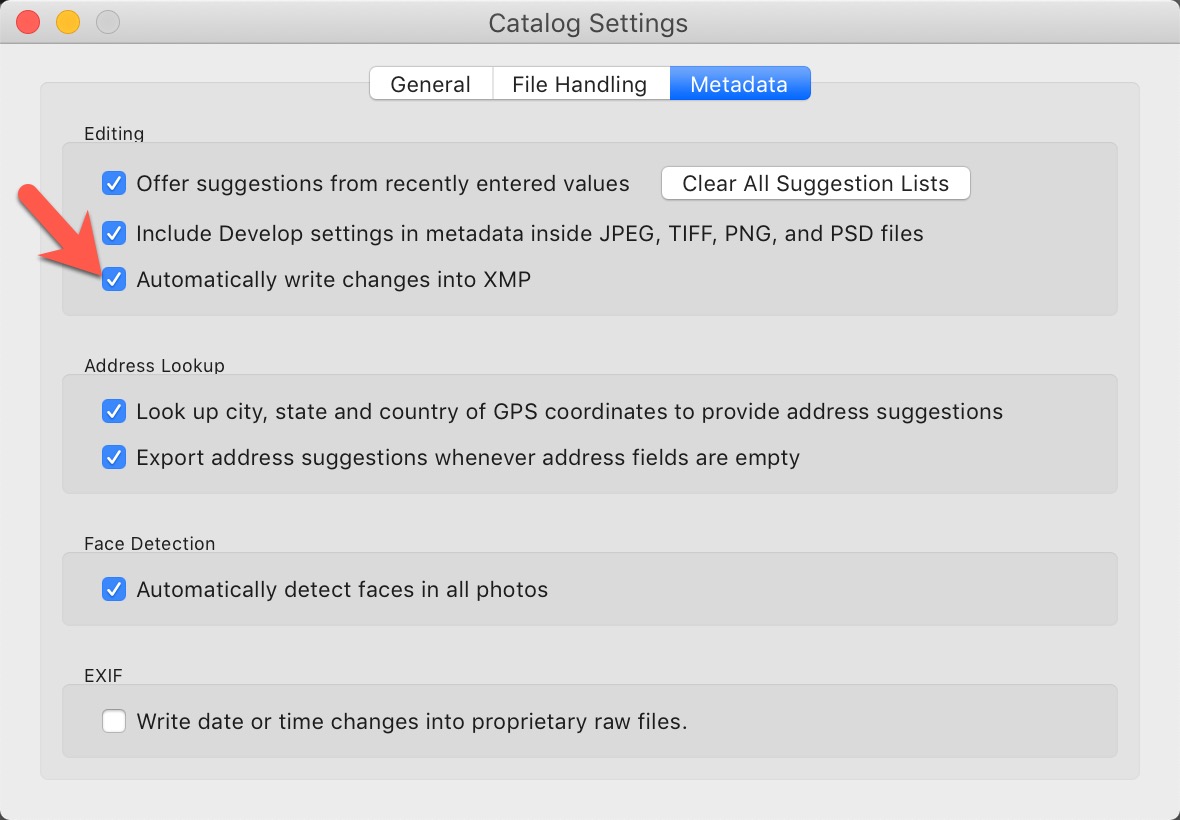
Task: Disable Export address suggestions checkbox
Action: (x=114, y=458)
